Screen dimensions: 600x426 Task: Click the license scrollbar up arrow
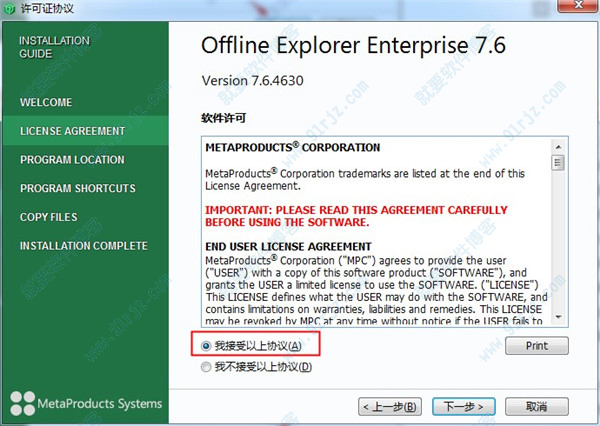pyautogui.click(x=557, y=145)
